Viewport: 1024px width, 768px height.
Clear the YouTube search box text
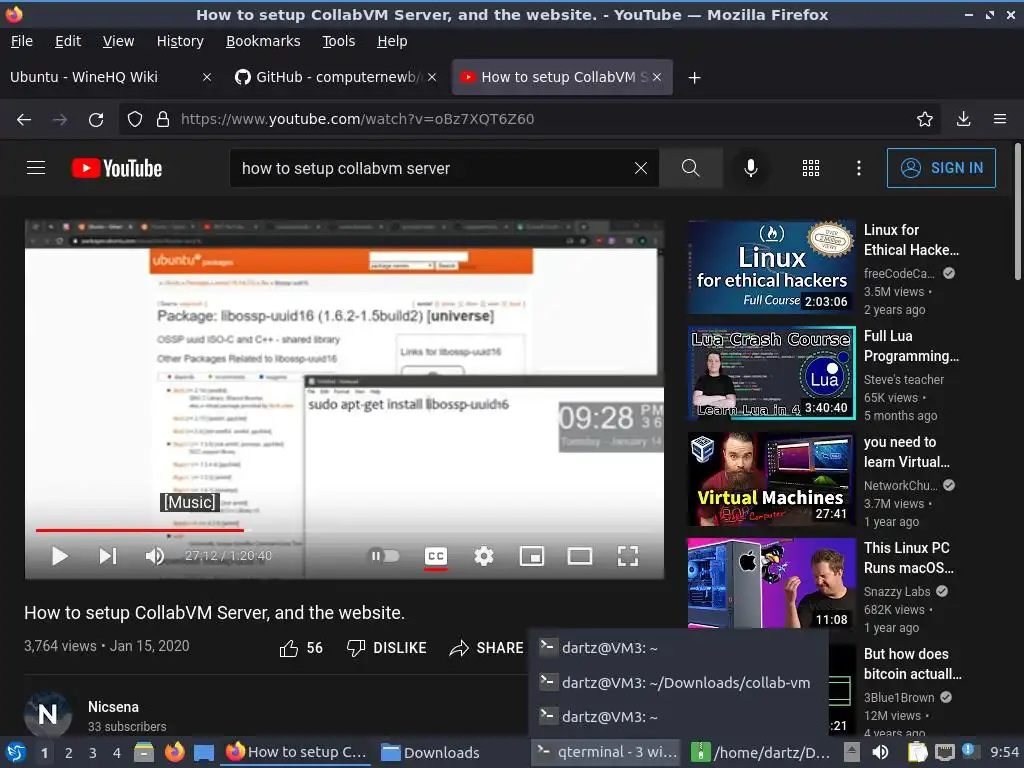641,168
